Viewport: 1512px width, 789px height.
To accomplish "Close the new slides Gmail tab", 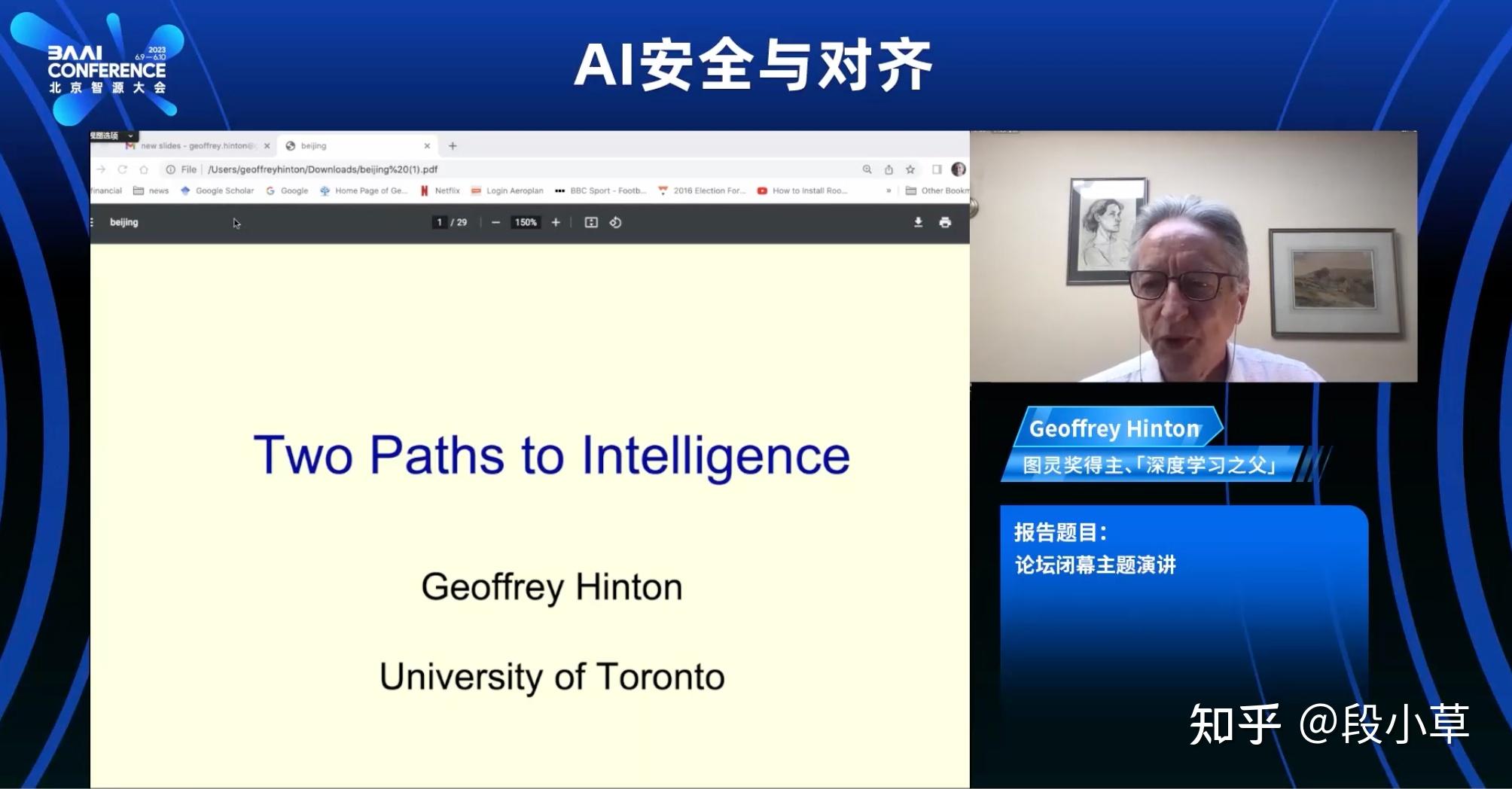I will pyautogui.click(x=267, y=146).
